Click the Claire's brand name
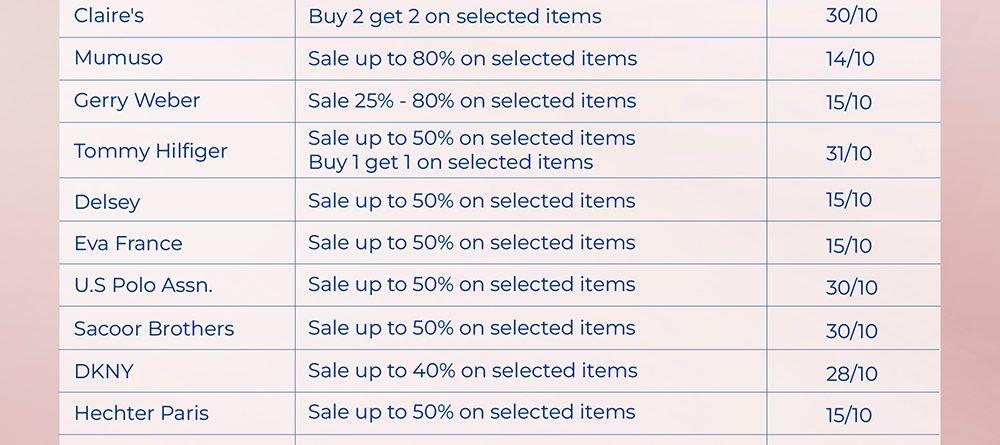Viewport: 1000px width, 445px height. pos(109,16)
